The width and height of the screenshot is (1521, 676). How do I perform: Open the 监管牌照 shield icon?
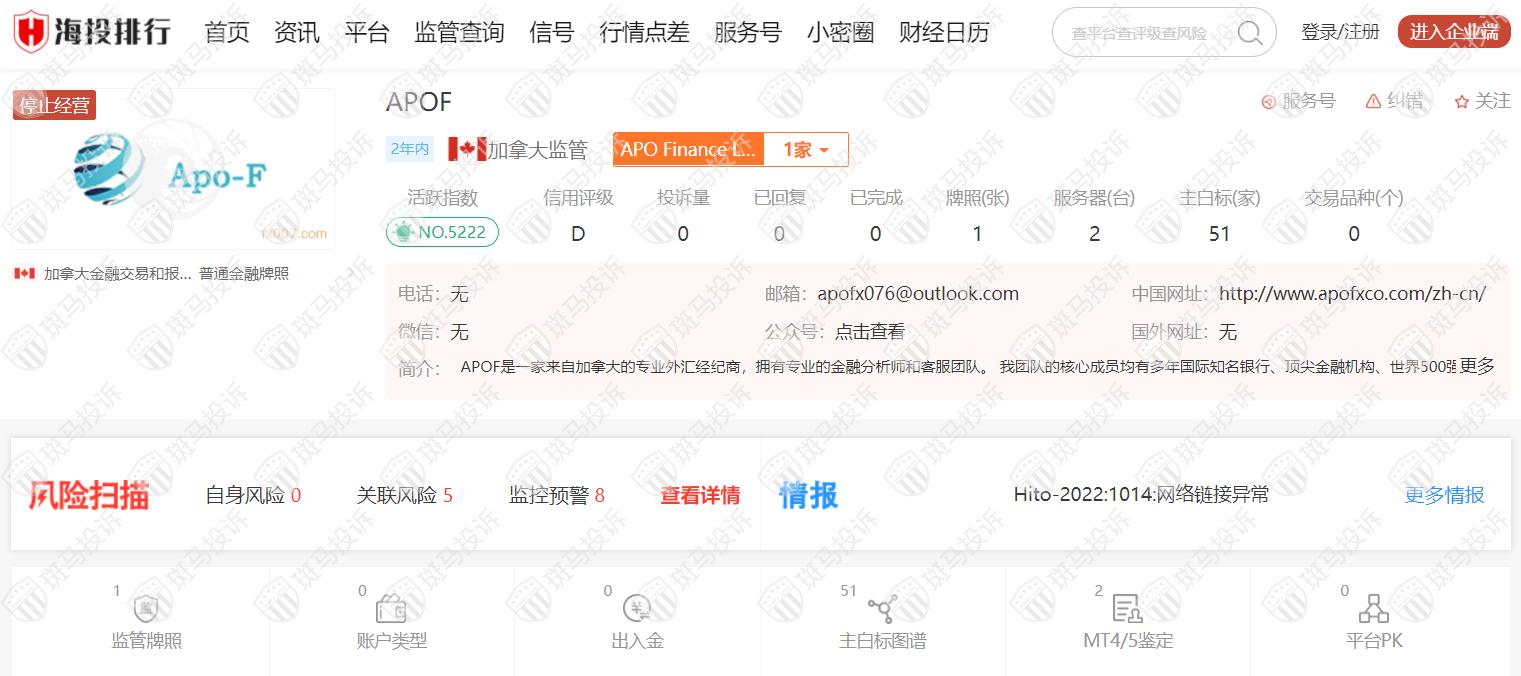pos(146,609)
